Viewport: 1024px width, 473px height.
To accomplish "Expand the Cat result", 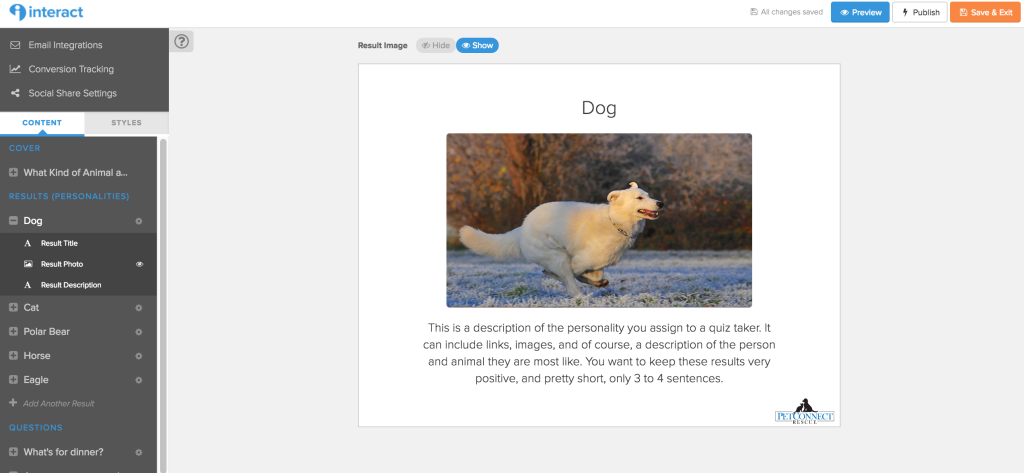I will pyautogui.click(x=13, y=307).
